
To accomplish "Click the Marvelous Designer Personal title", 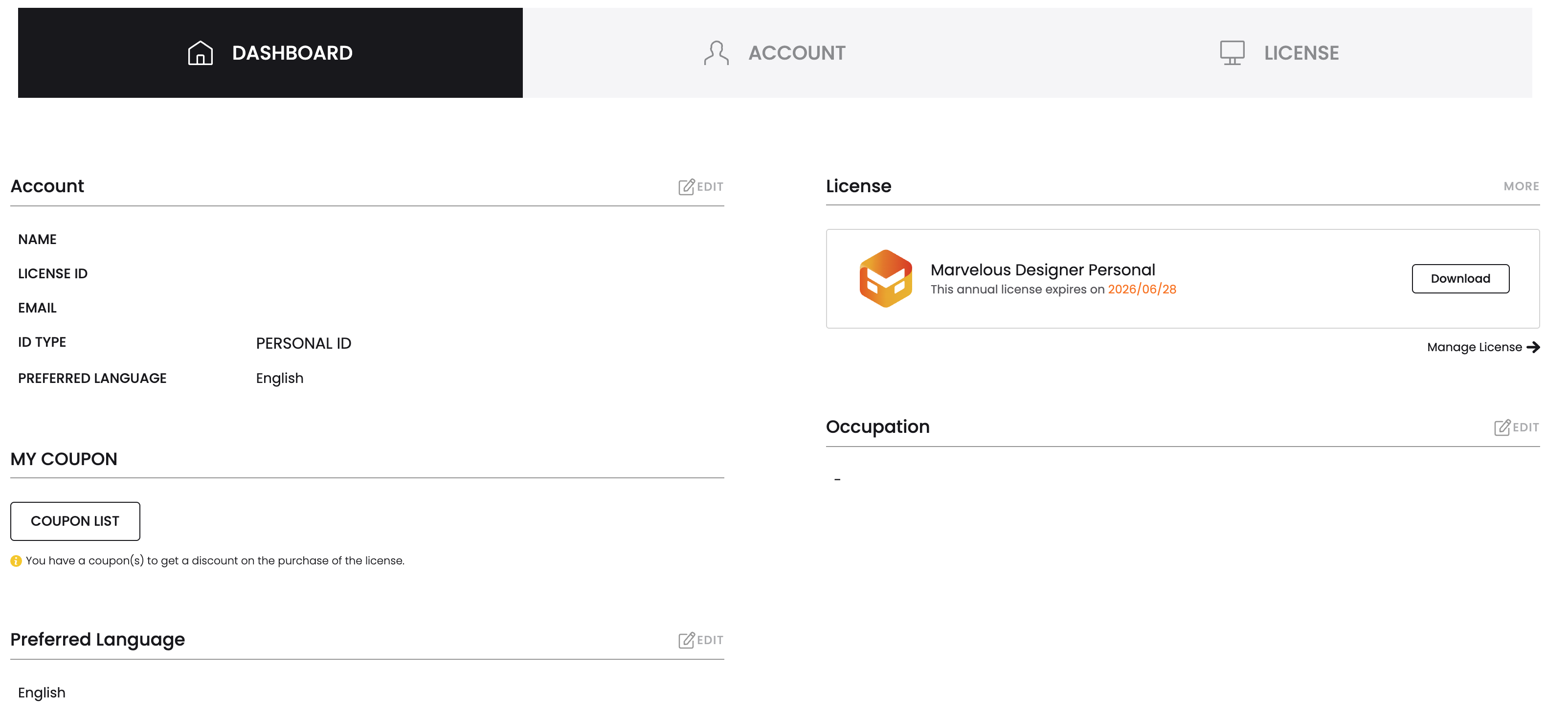I will [1043, 269].
